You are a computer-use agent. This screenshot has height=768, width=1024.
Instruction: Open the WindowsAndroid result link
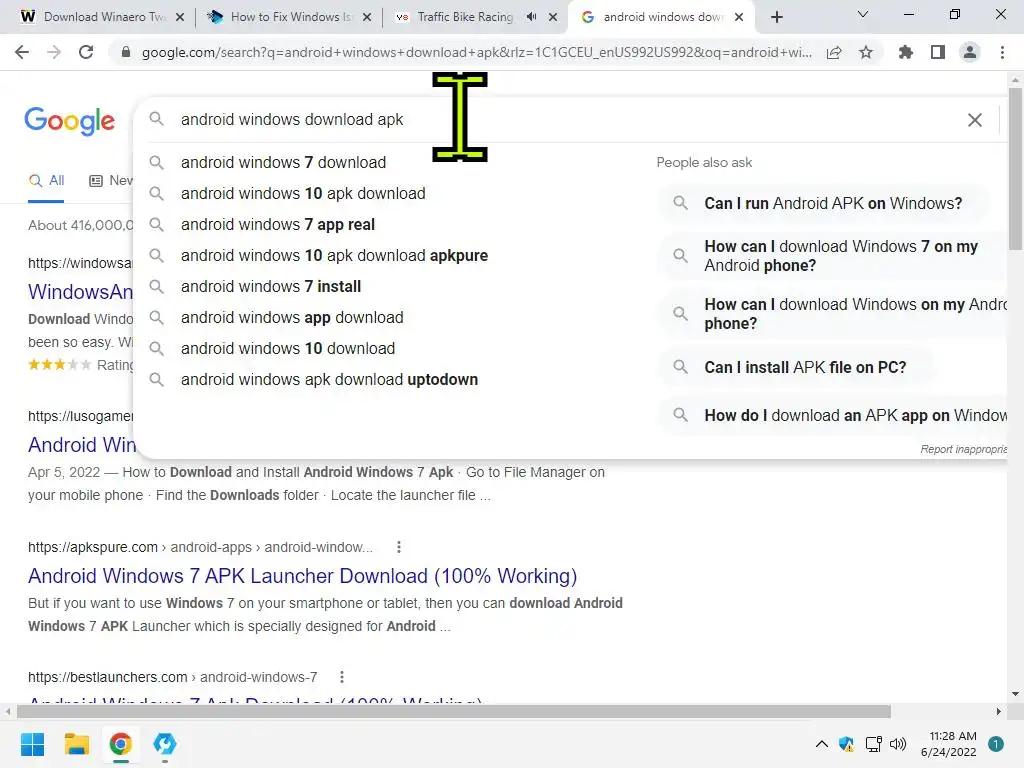click(x=80, y=292)
